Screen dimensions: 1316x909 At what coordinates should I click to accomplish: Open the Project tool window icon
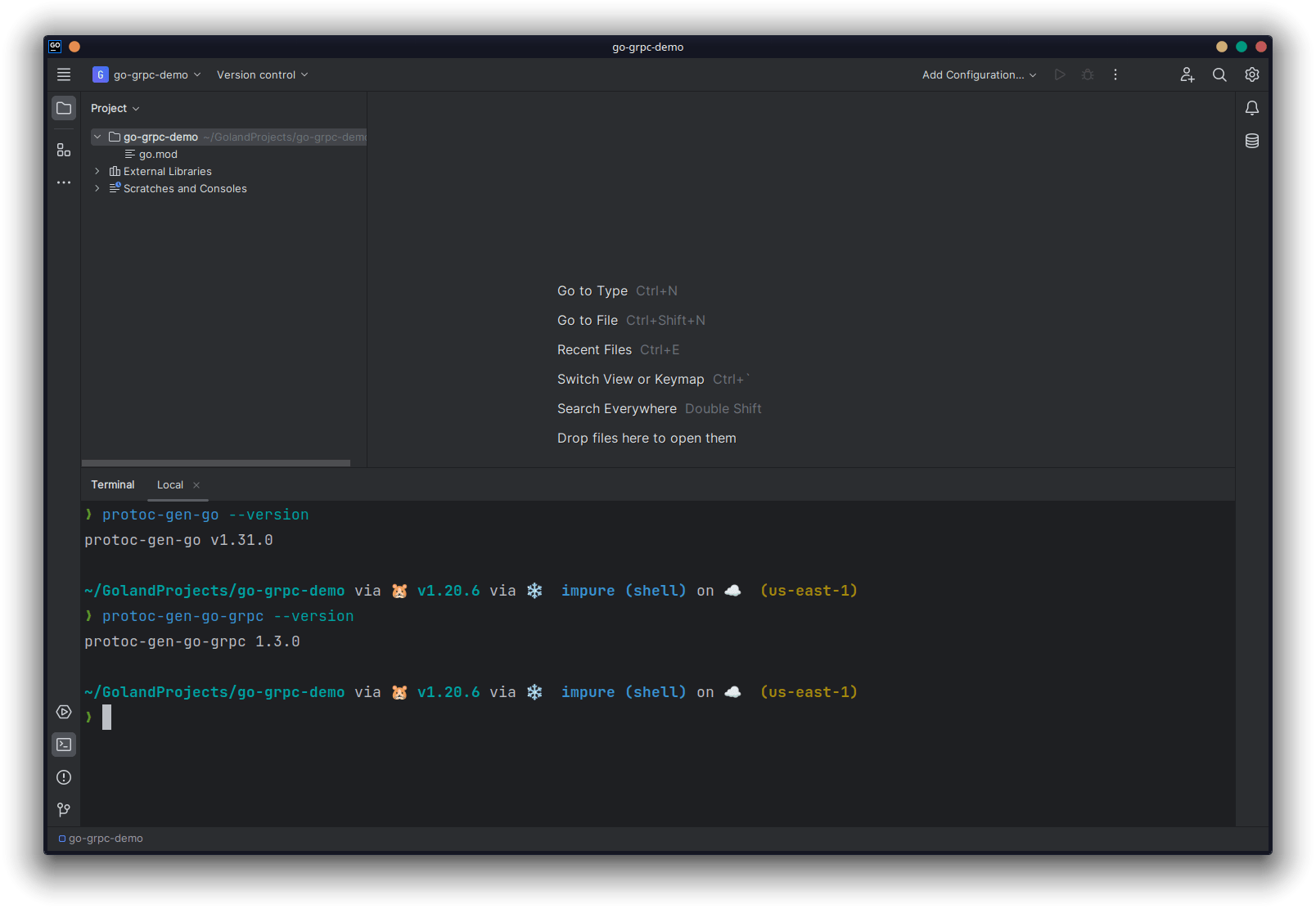pyautogui.click(x=64, y=107)
